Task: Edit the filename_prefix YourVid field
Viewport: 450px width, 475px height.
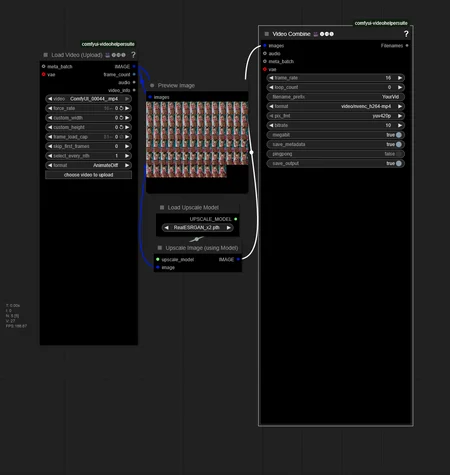Action: tap(335, 97)
